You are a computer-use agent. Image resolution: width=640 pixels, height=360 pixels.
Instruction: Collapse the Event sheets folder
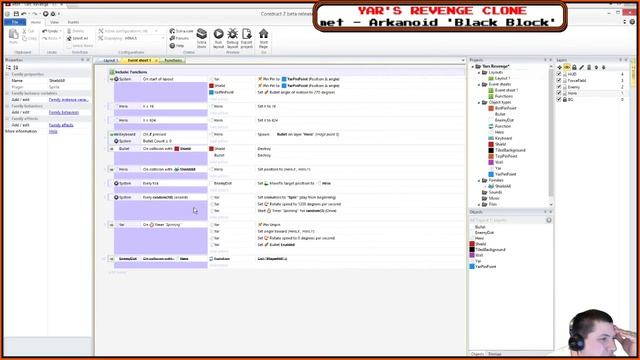[480, 84]
